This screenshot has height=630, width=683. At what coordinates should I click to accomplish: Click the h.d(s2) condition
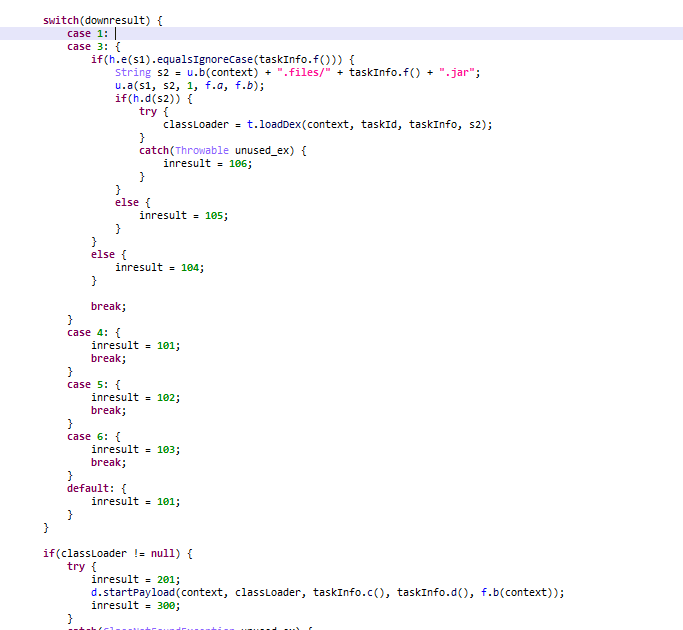158,98
